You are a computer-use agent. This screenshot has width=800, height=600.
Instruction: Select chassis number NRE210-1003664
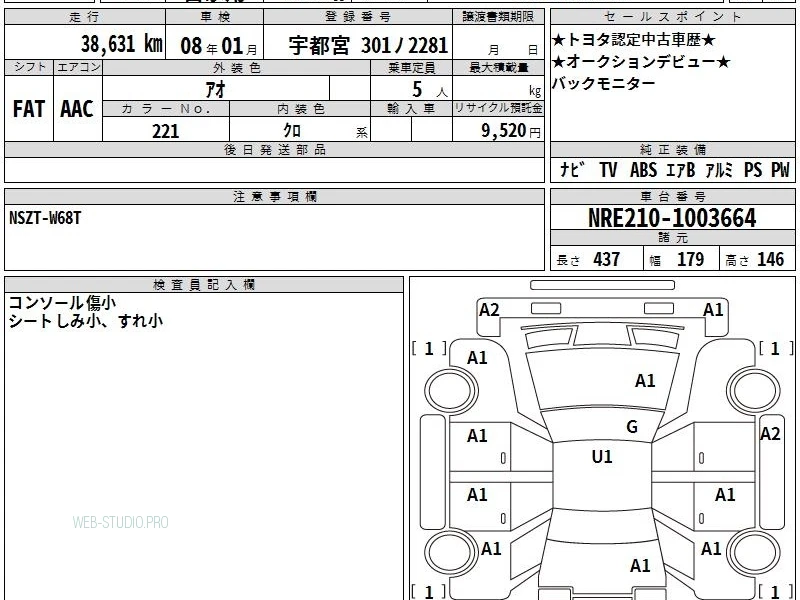click(x=672, y=218)
